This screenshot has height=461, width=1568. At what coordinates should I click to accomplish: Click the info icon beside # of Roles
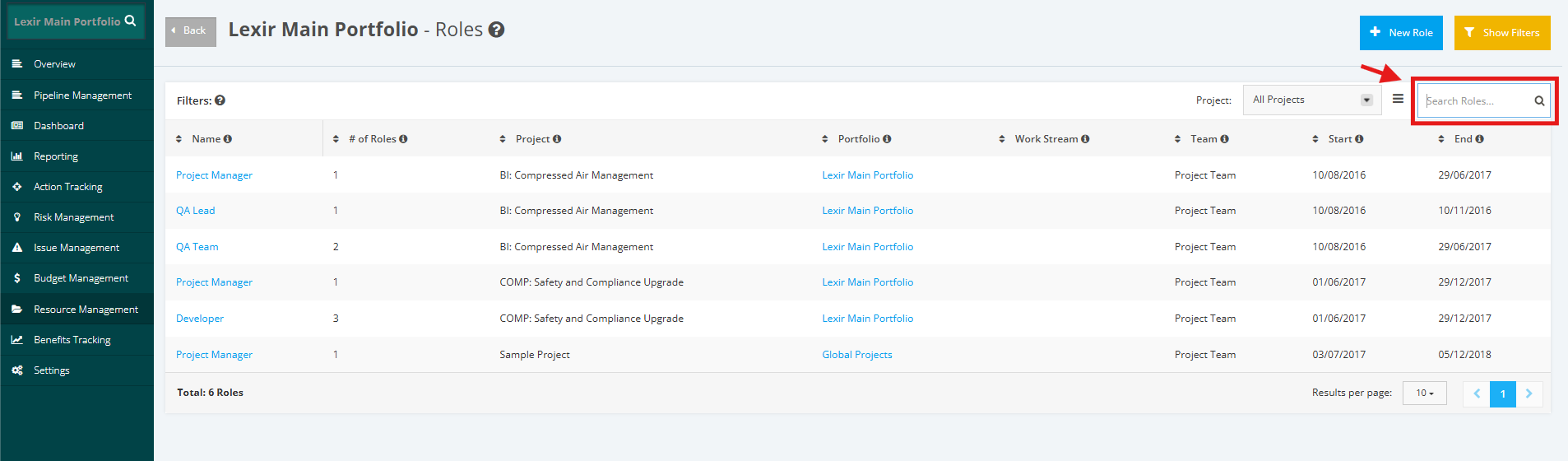tap(403, 139)
